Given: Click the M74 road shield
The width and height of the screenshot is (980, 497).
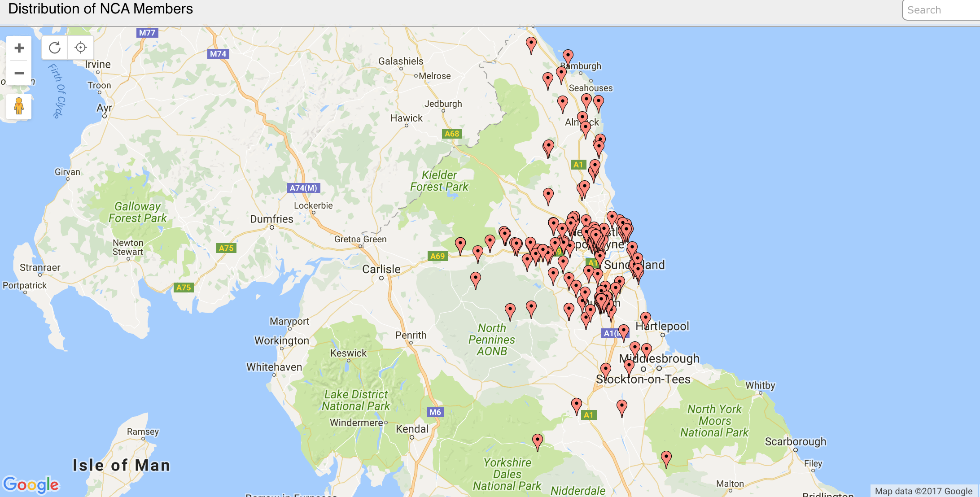Looking at the screenshot, I should click(218, 54).
